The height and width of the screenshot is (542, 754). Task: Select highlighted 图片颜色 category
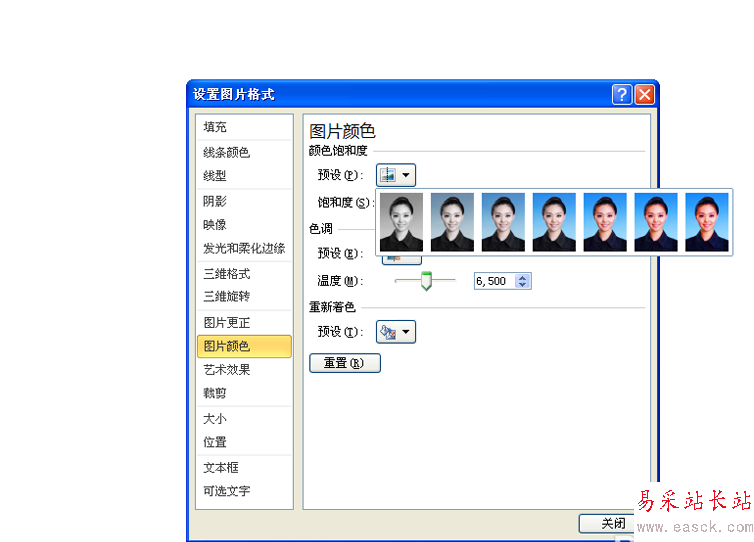pos(244,346)
